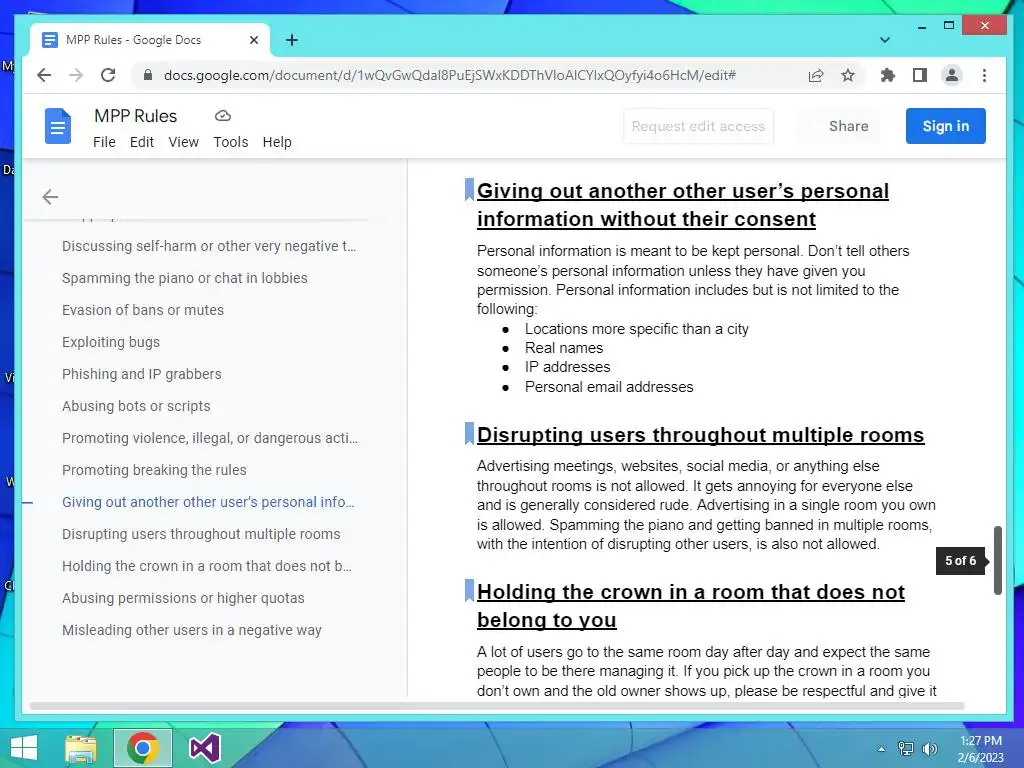This screenshot has height=768, width=1024.
Task: Select Phishing and IP grabbers in the outline
Action: (142, 374)
